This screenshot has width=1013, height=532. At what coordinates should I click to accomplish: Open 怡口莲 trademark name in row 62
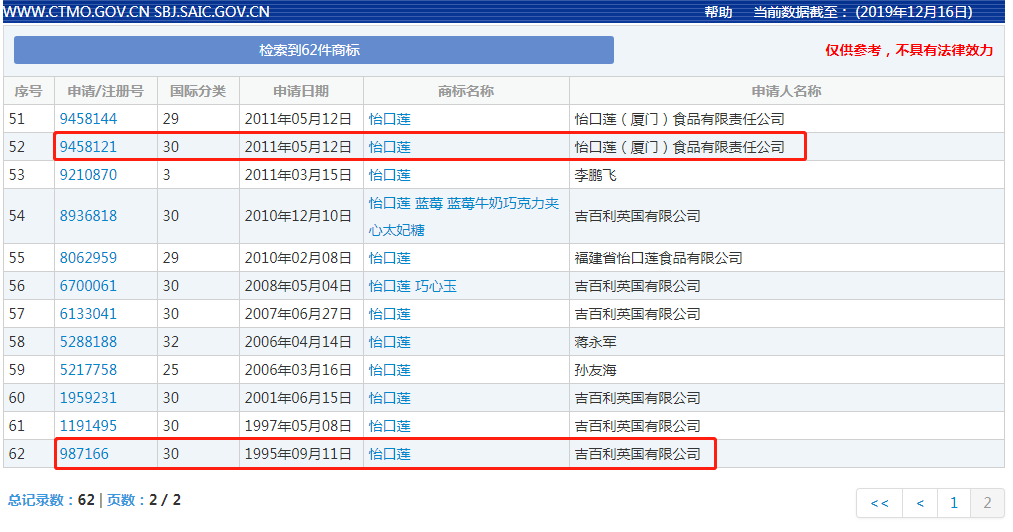390,454
